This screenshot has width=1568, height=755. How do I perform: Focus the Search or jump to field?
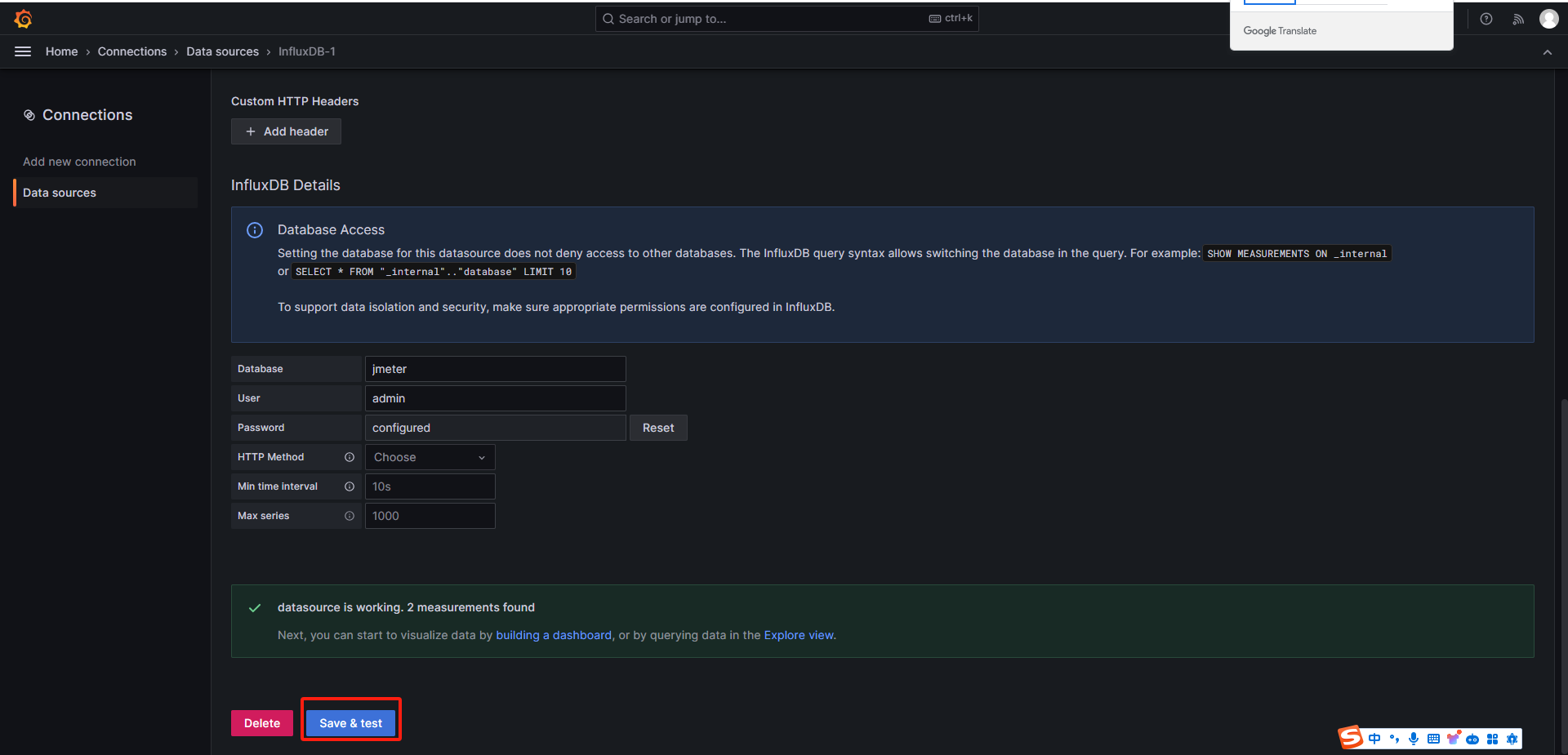786,19
